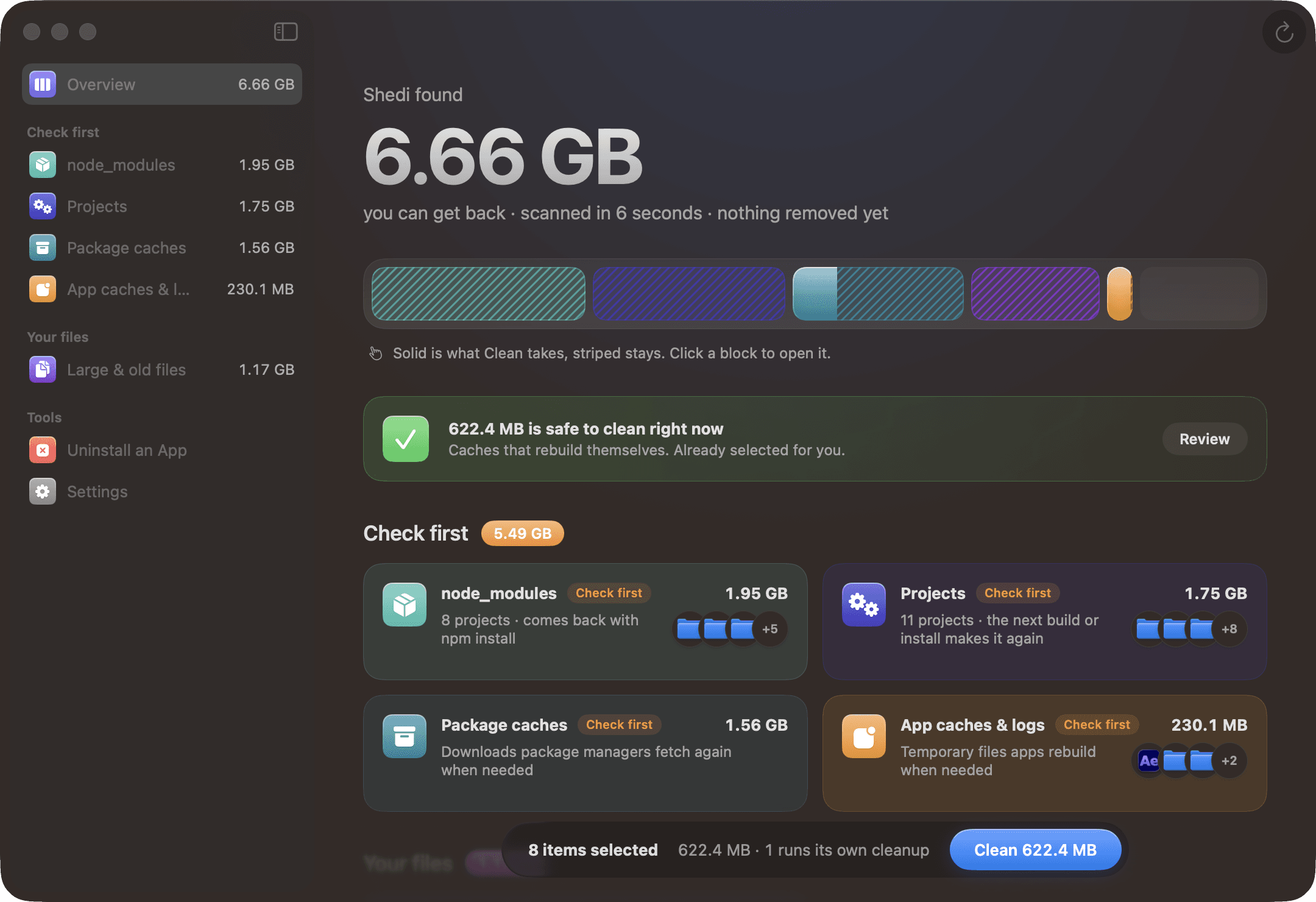Click the Uninstall an App icon
1316x902 pixels.
point(43,450)
